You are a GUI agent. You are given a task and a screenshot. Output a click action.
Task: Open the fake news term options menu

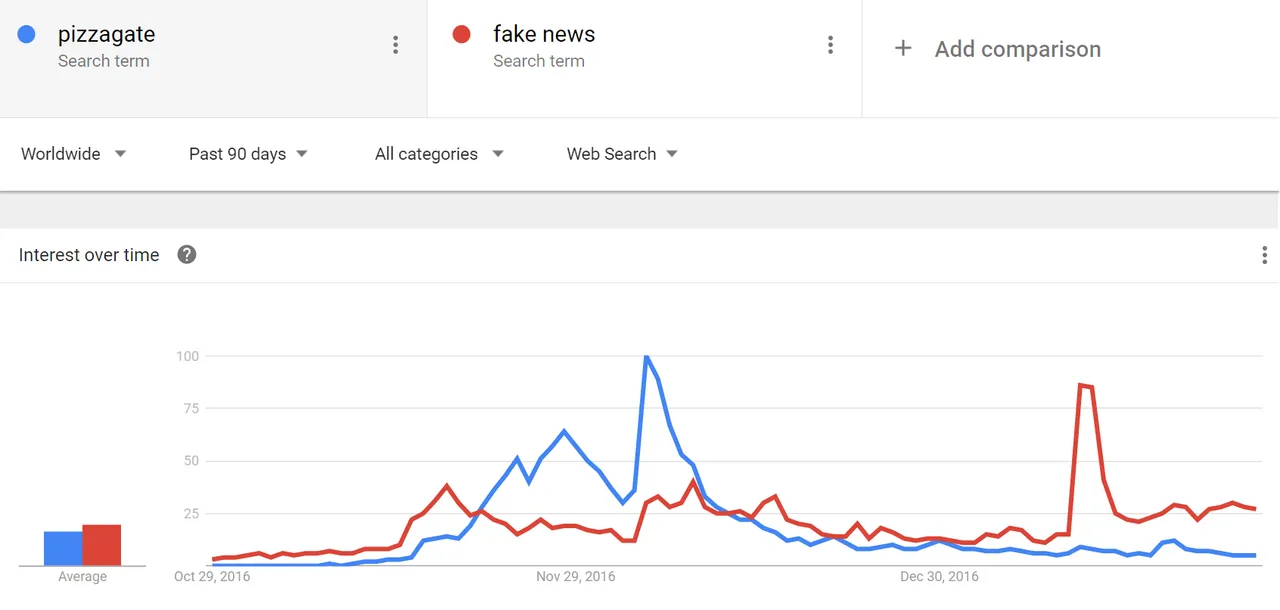830,45
